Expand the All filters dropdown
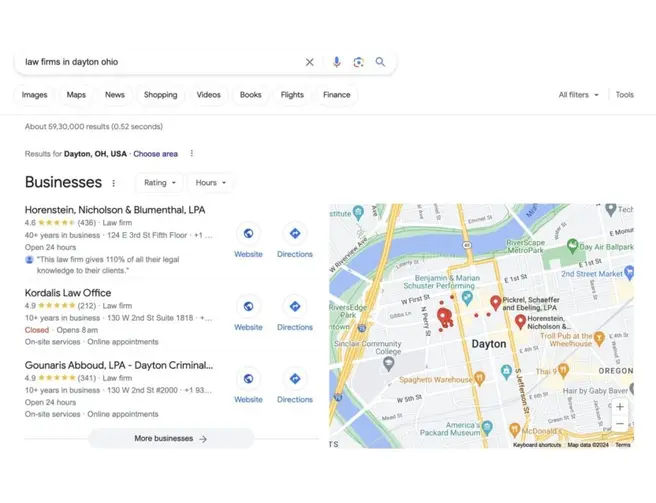Screen dimensions: 656x503 [x=579, y=95]
